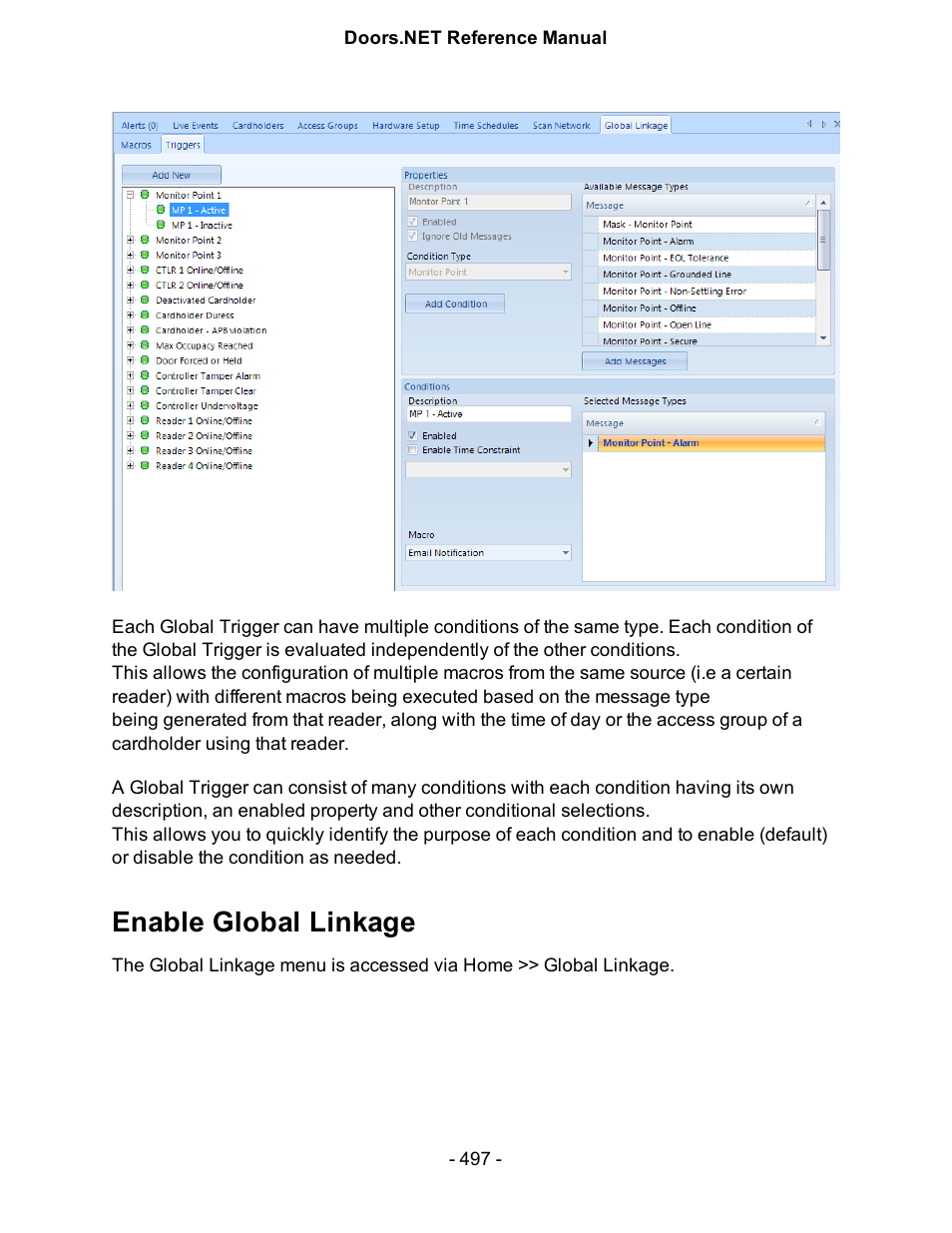Viewport: 952px width, 1233px height.
Task: Open the time constraint dropdown
Action: [565, 469]
